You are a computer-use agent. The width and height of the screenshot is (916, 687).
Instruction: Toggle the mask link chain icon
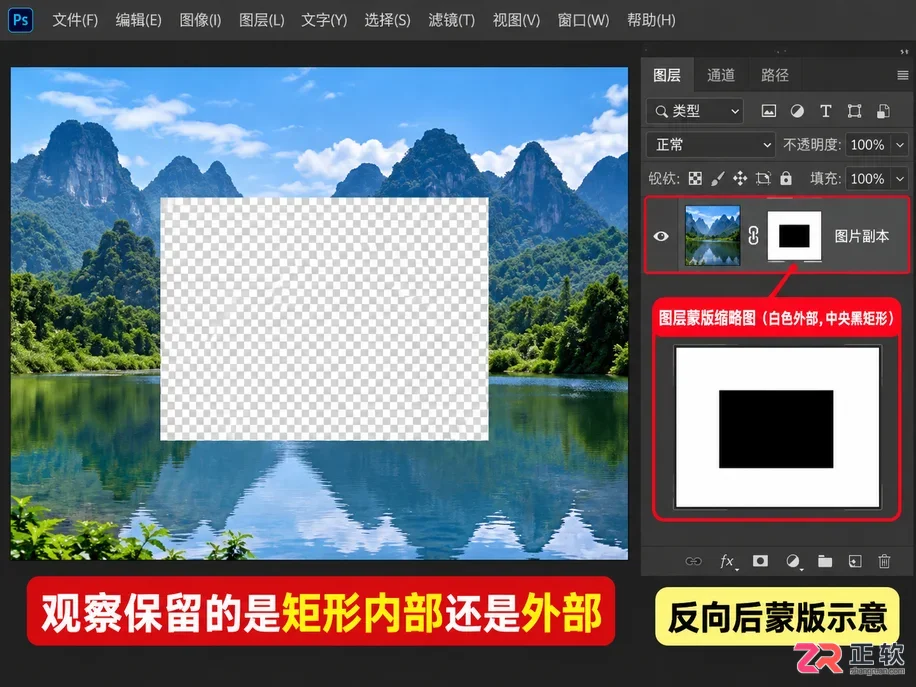pos(754,235)
